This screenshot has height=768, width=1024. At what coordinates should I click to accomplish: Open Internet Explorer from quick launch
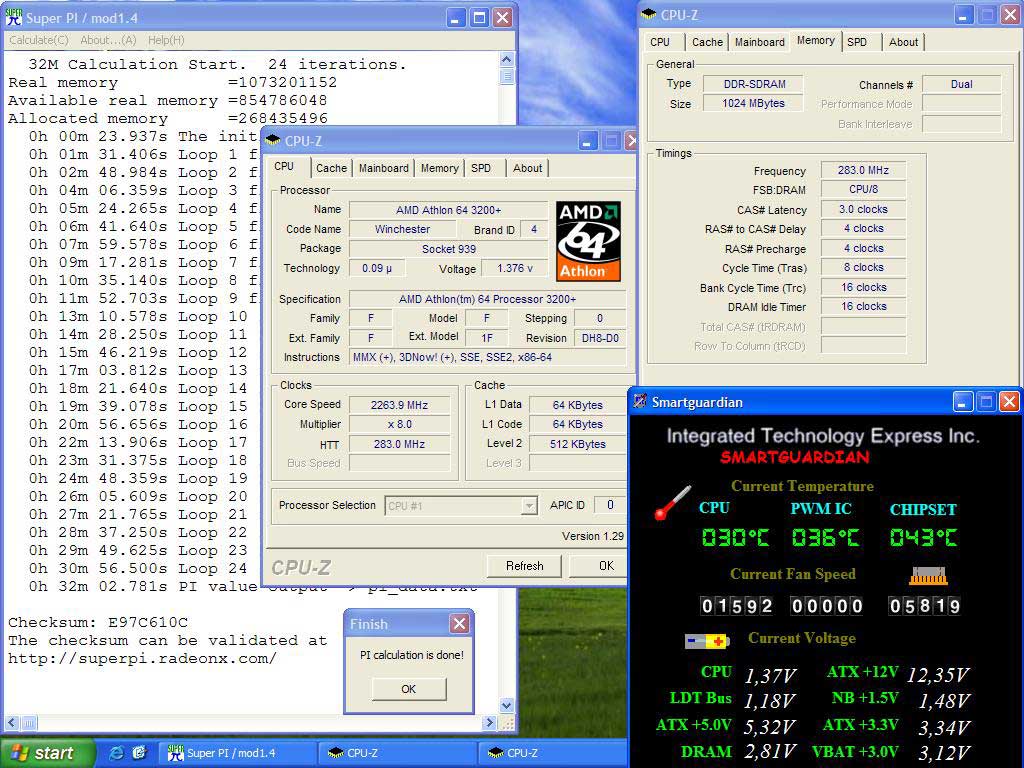click(116, 753)
